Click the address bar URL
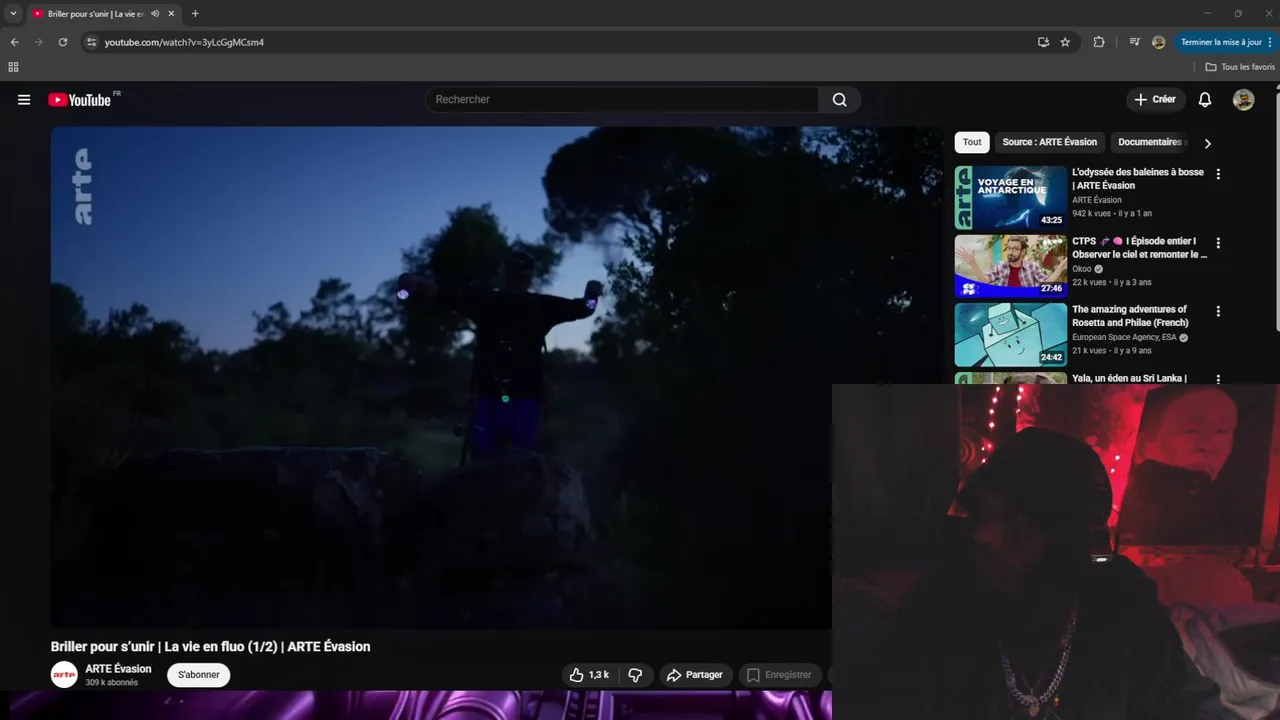The height and width of the screenshot is (720, 1280). click(x=184, y=42)
